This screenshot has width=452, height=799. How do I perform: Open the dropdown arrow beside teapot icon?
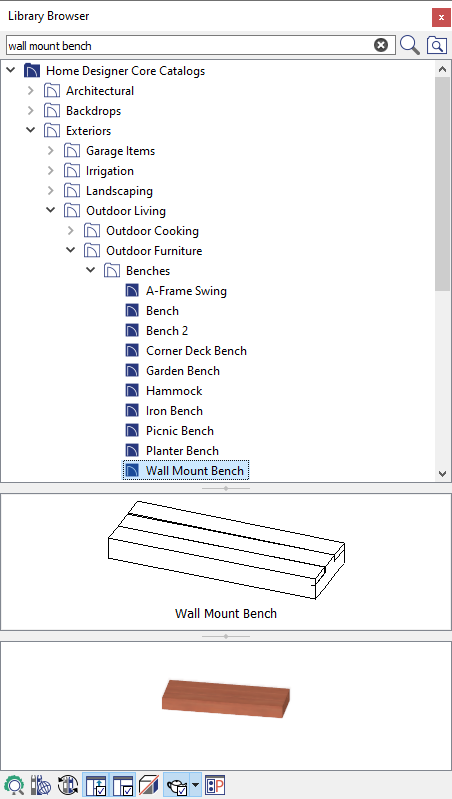[196, 785]
